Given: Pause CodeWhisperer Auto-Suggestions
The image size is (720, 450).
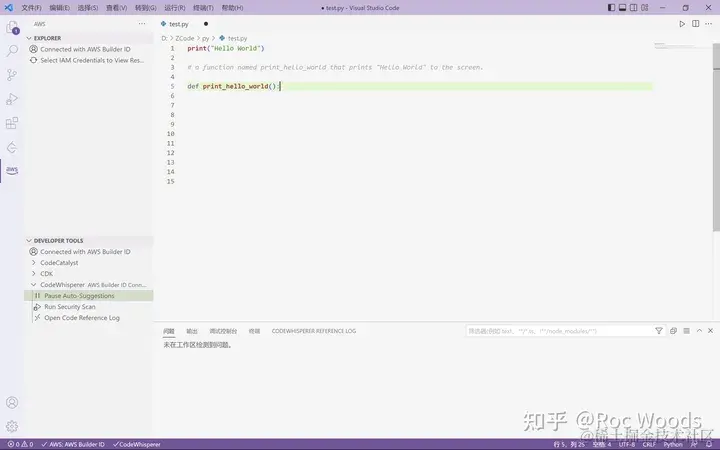Looking at the screenshot, I should [x=89, y=296].
